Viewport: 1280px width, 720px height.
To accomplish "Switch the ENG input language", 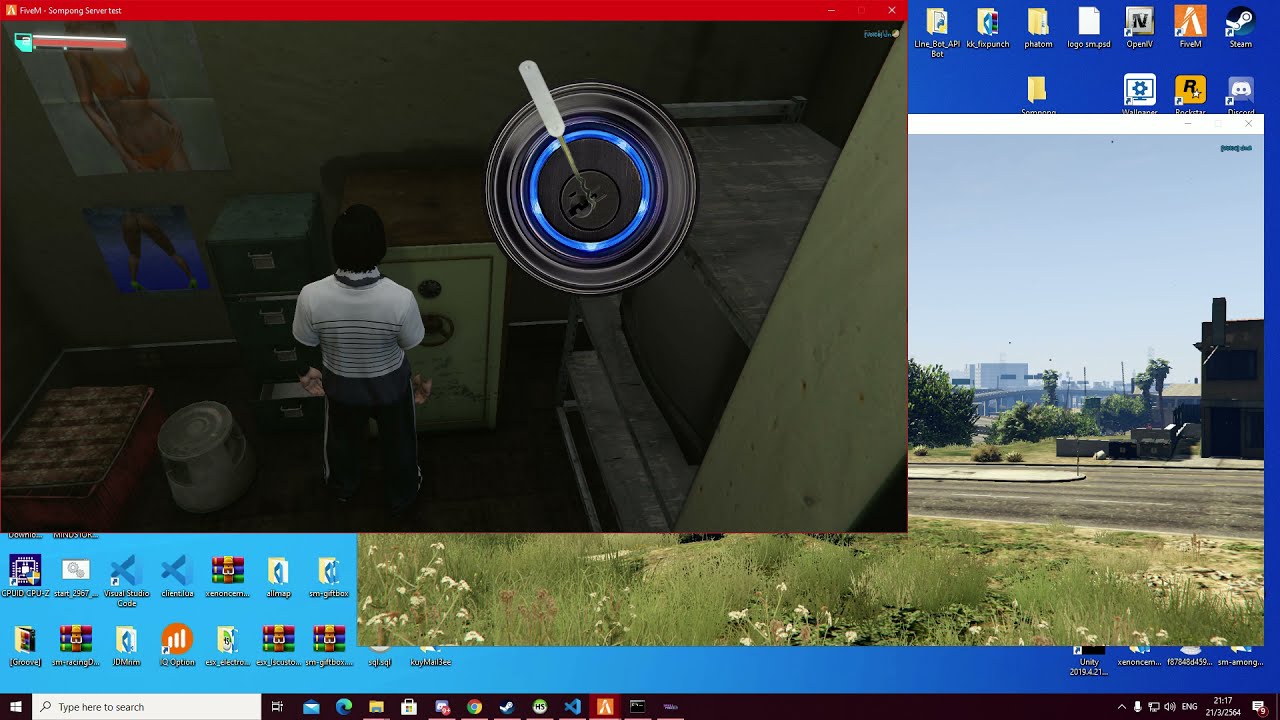I will [1190, 707].
